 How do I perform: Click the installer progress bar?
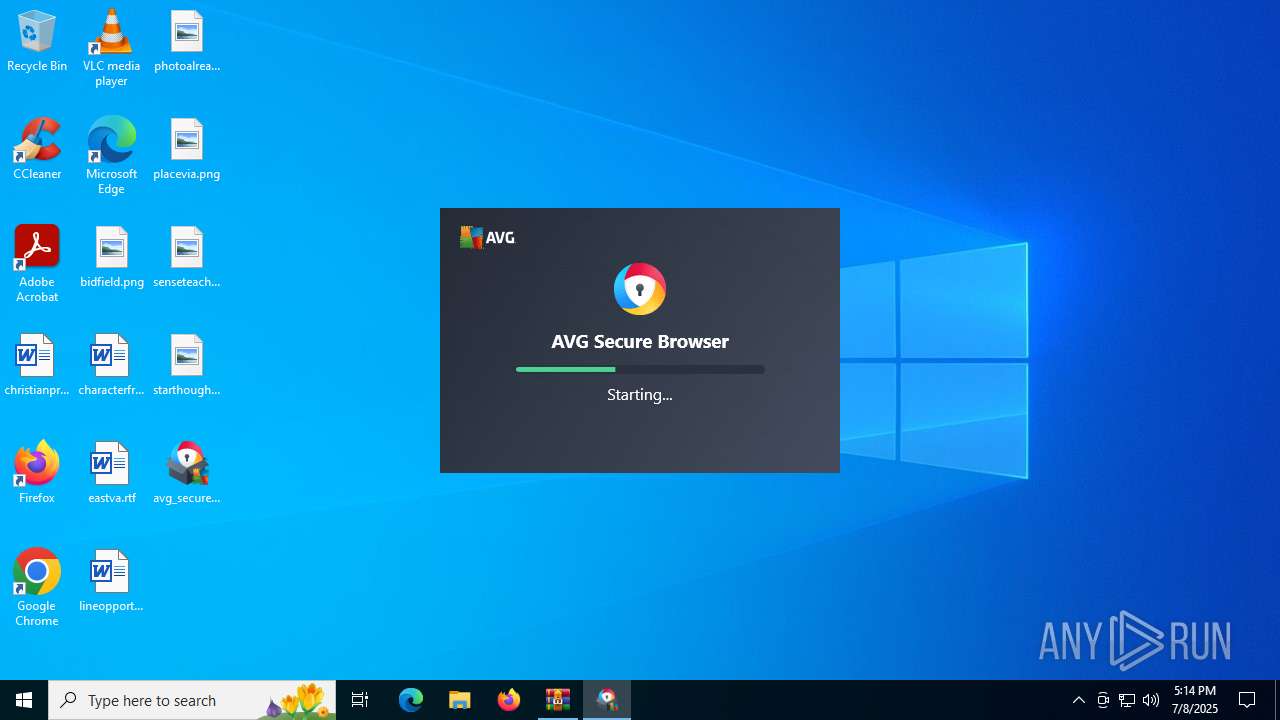pos(640,370)
